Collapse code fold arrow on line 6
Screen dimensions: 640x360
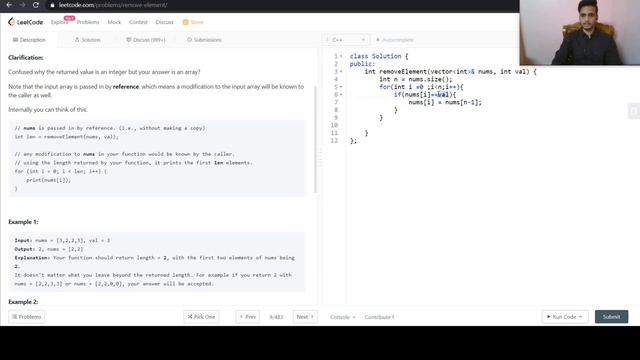tap(341, 95)
